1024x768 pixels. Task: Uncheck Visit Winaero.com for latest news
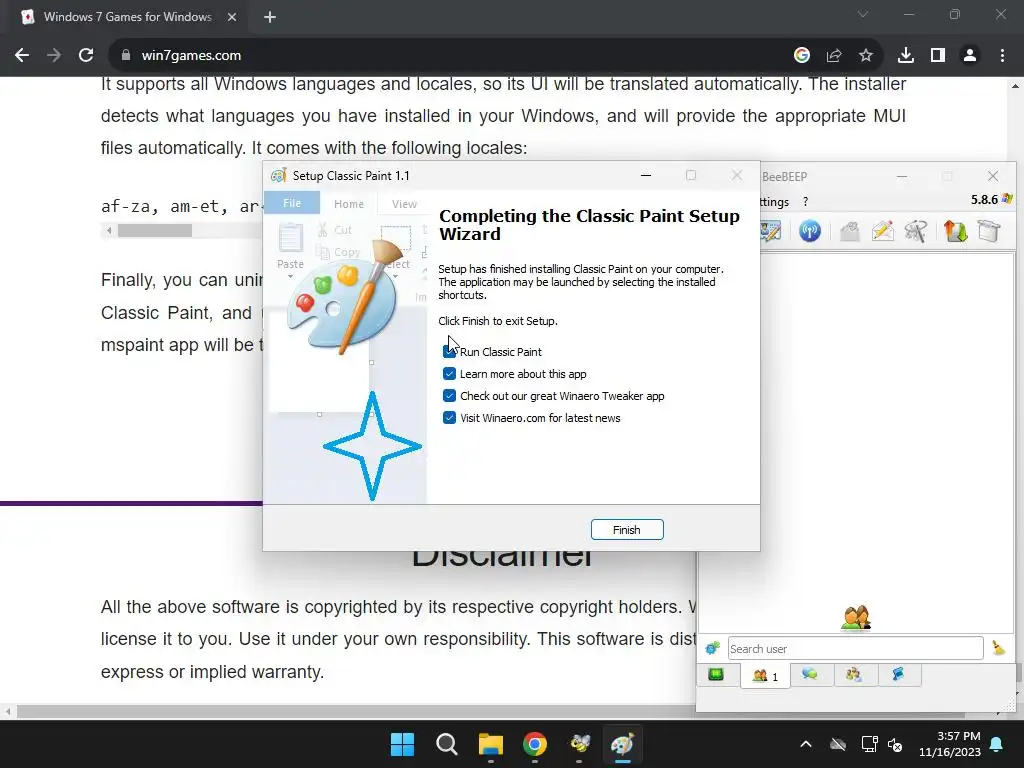449,418
